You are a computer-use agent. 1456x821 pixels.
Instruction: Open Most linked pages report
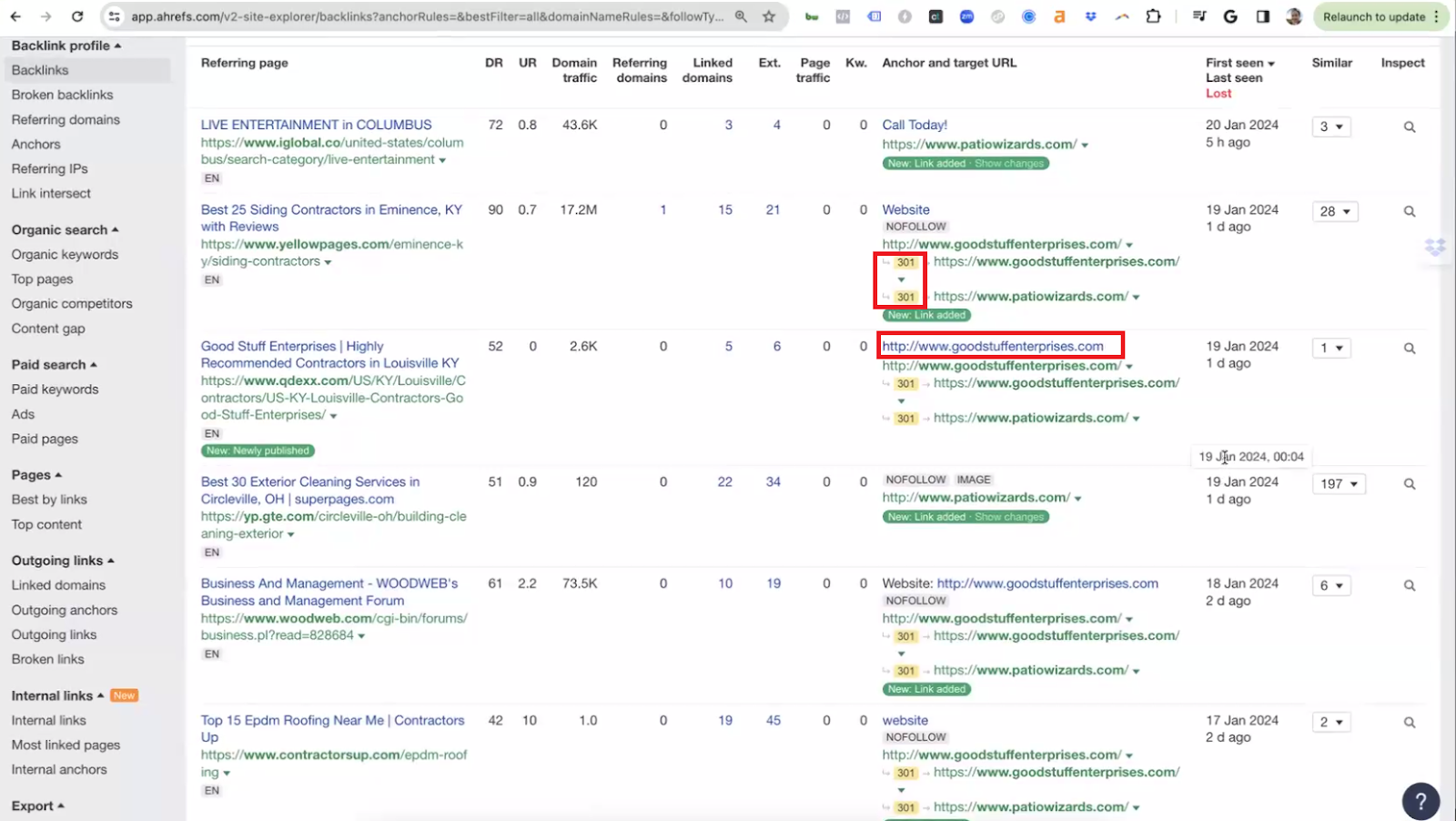[66, 745]
